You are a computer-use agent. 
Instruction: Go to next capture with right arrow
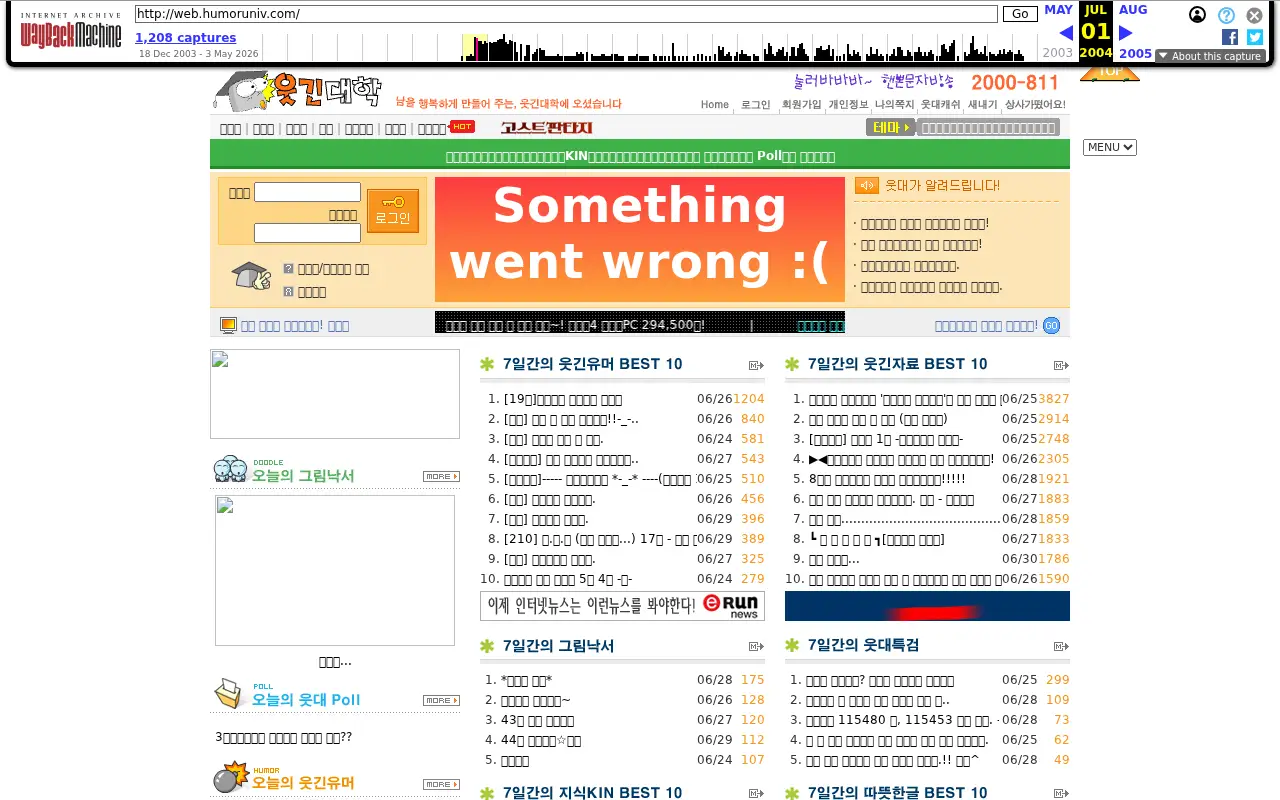pyautogui.click(x=1125, y=33)
